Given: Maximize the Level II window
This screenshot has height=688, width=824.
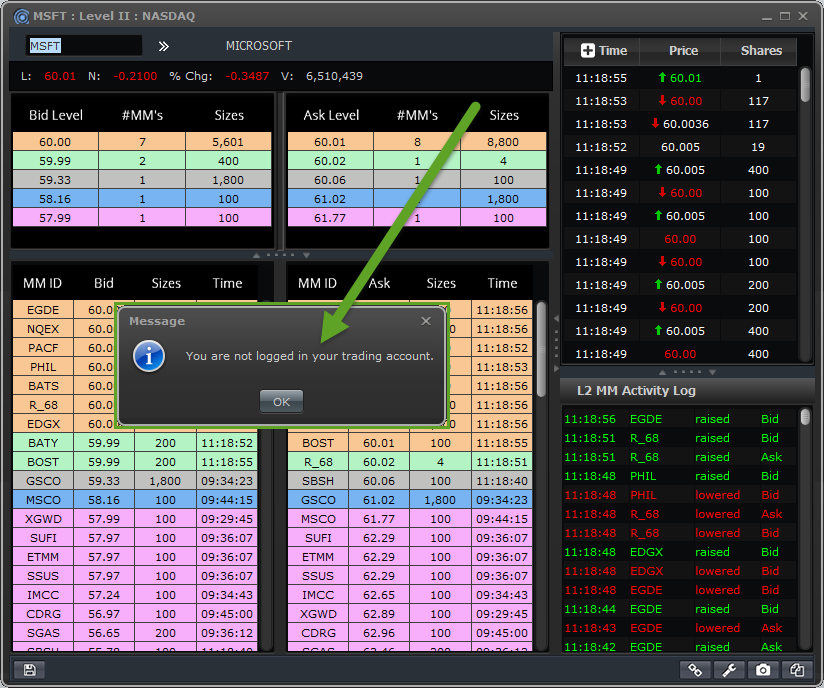Looking at the screenshot, I should tap(785, 16).
